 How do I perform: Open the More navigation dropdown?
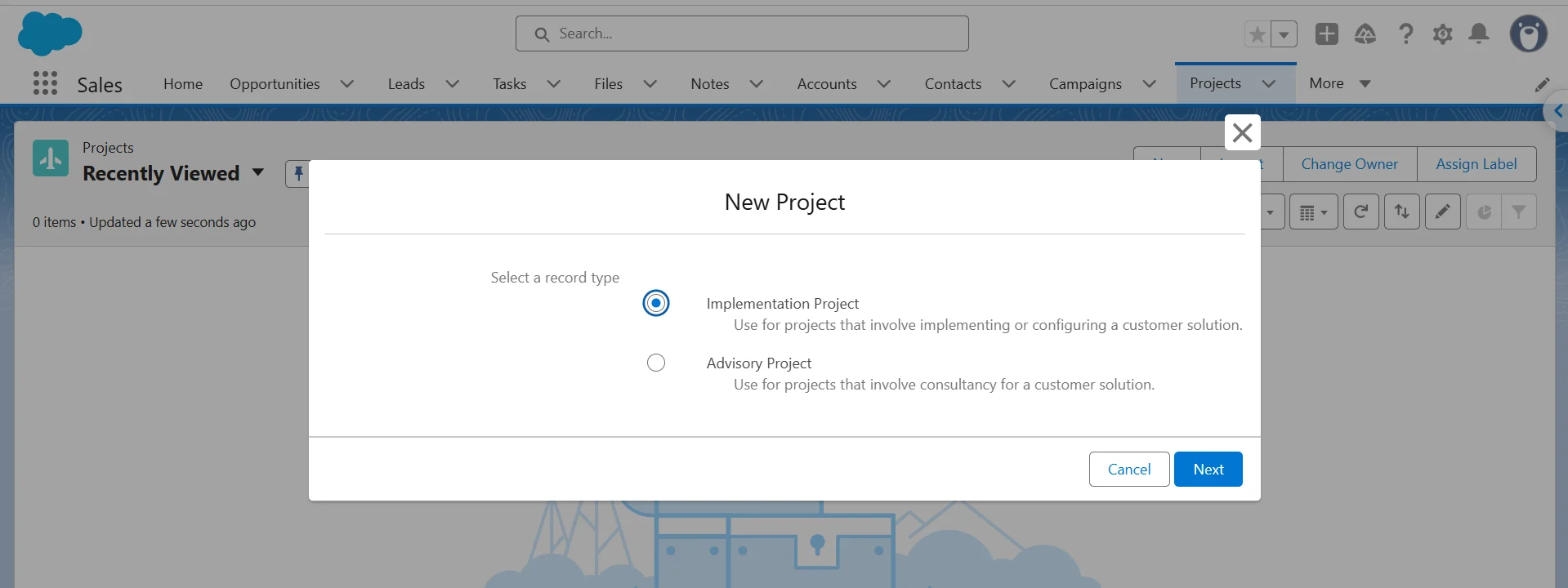click(x=1340, y=83)
